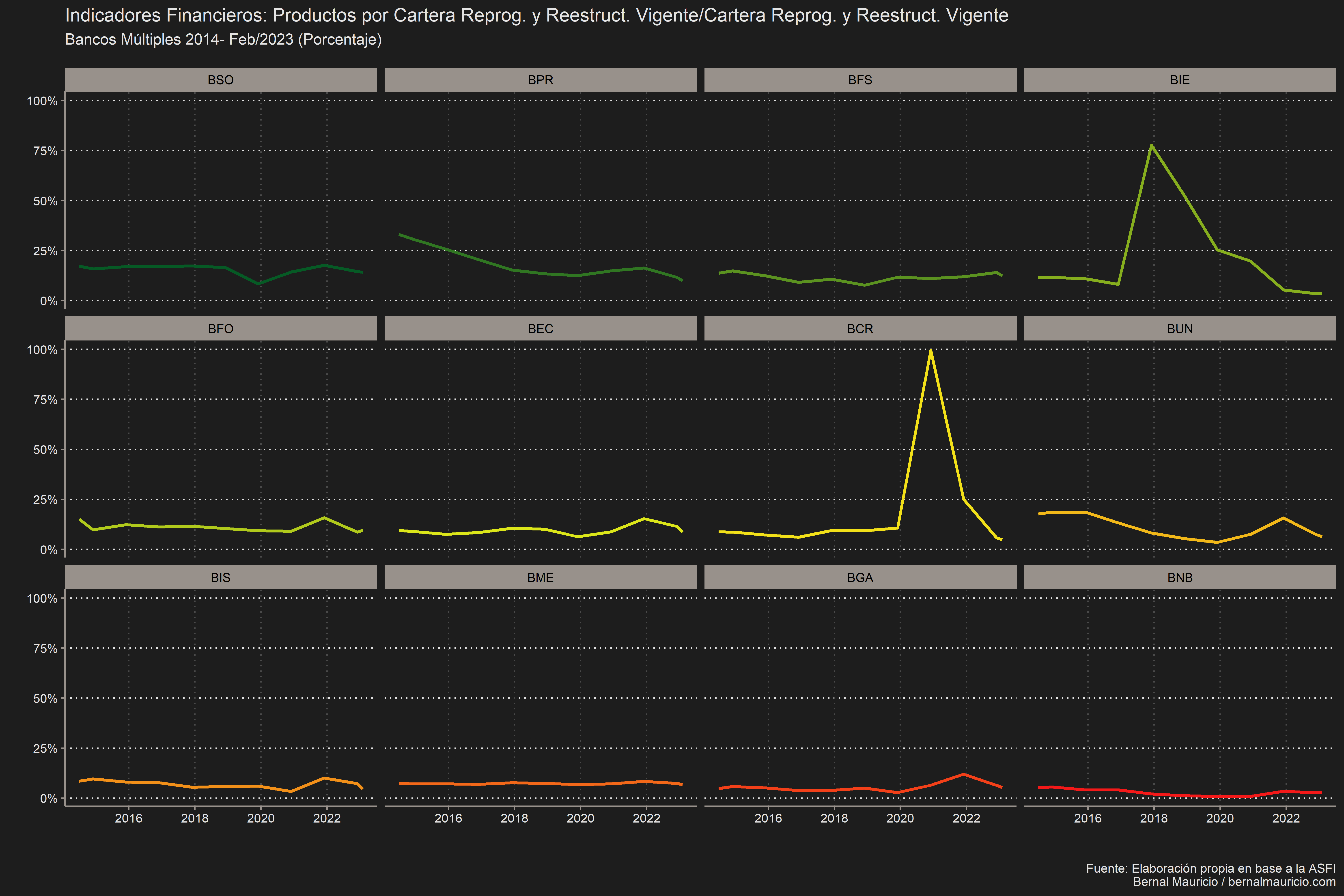
Task: Click the 75% y-axis label of the top row
Action: (x=45, y=151)
